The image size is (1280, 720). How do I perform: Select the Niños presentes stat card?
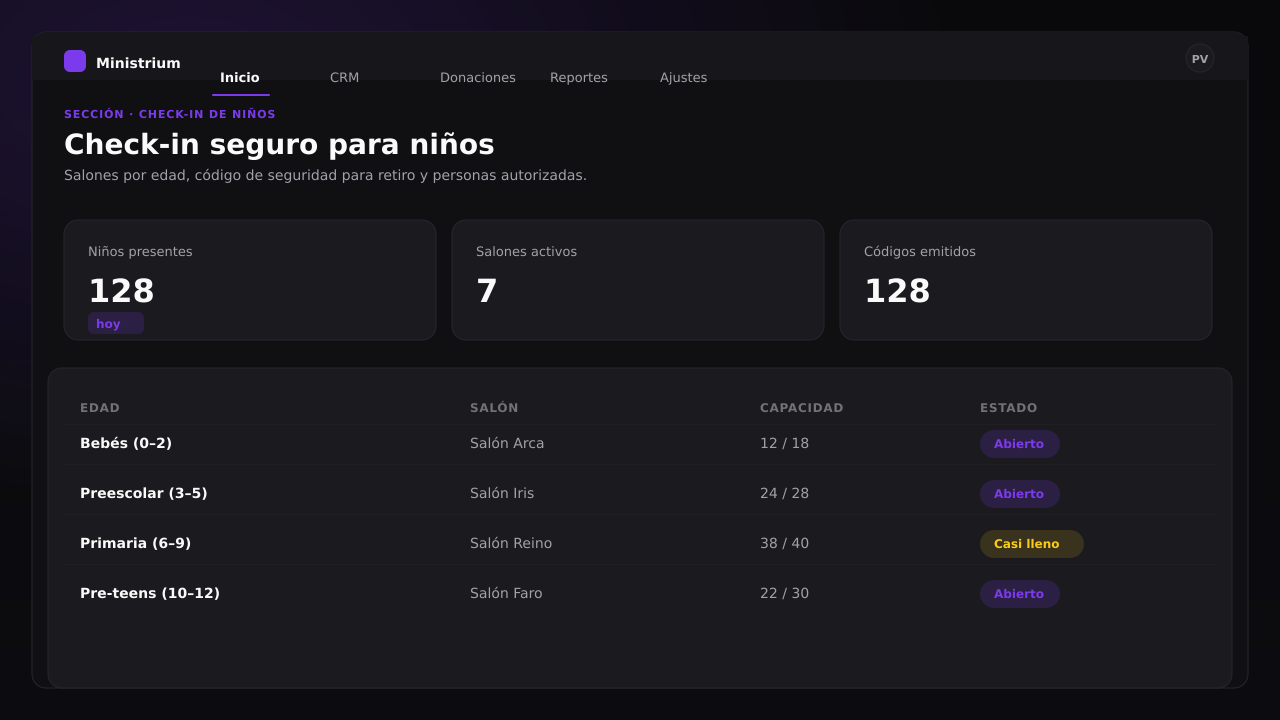pyautogui.click(x=250, y=280)
